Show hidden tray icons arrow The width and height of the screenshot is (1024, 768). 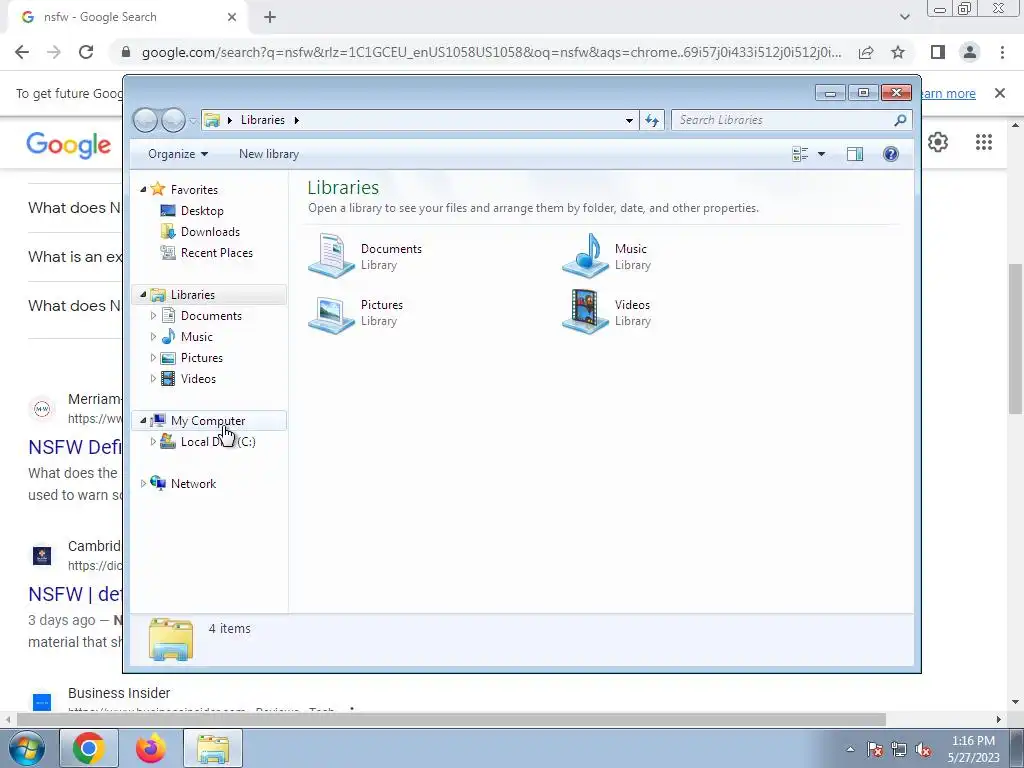coord(850,749)
